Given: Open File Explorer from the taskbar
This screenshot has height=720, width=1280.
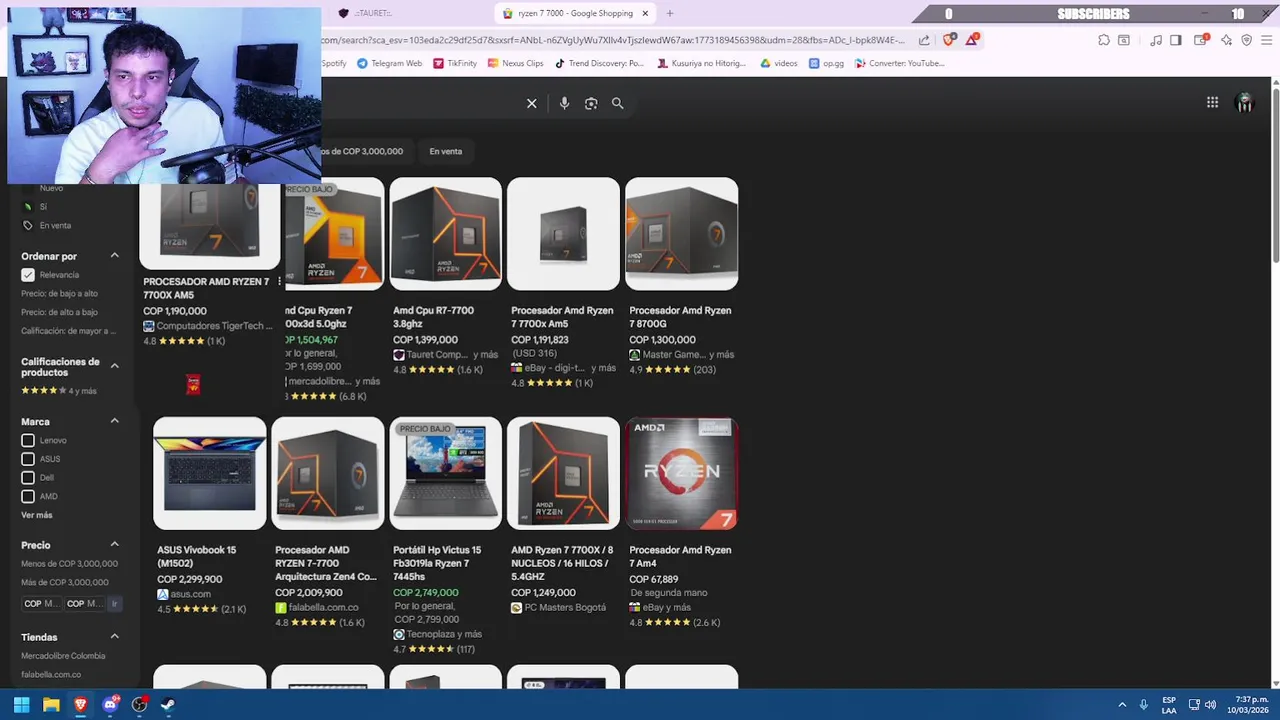Looking at the screenshot, I should [x=51, y=704].
